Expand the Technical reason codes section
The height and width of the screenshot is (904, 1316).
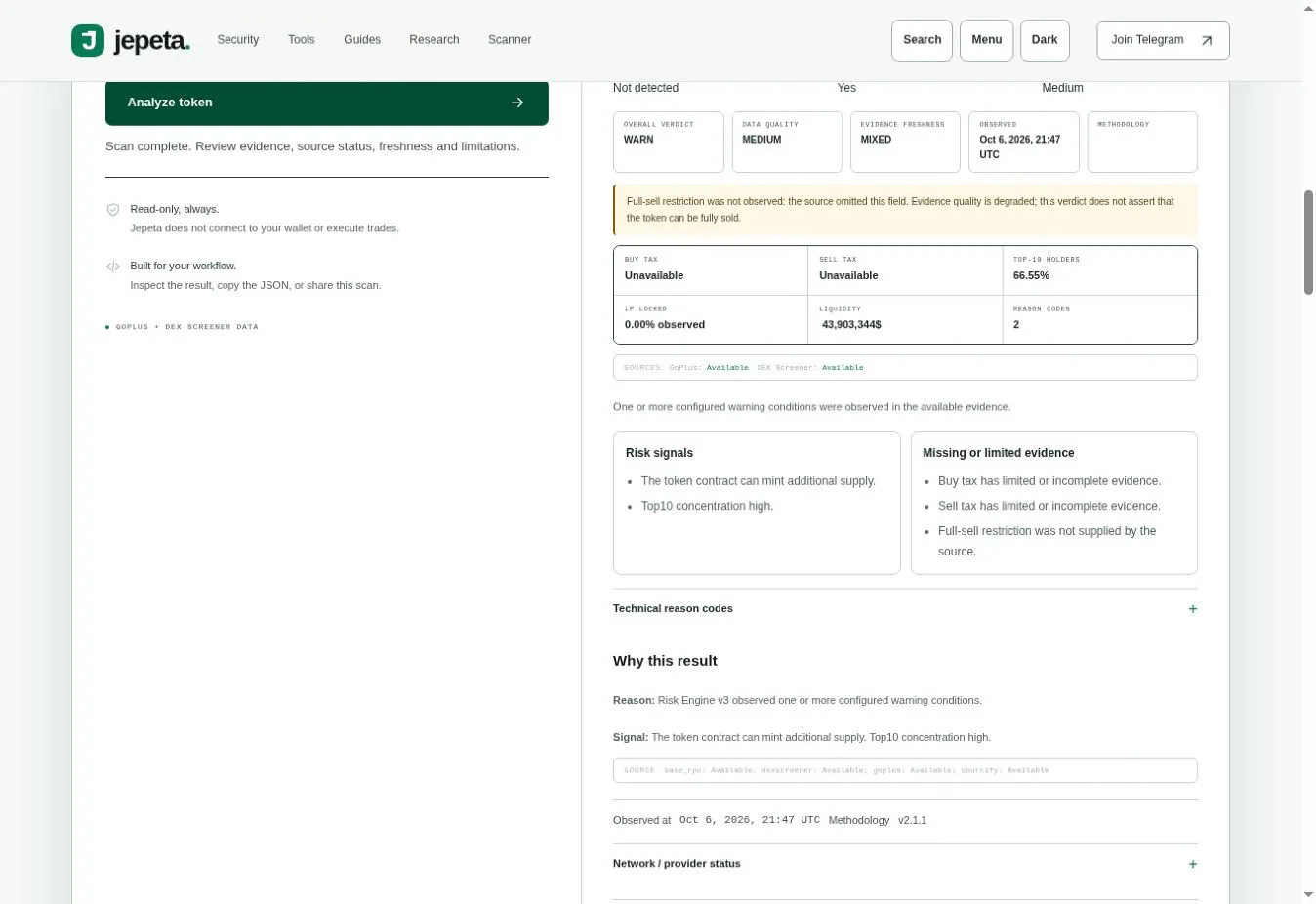[x=905, y=609]
